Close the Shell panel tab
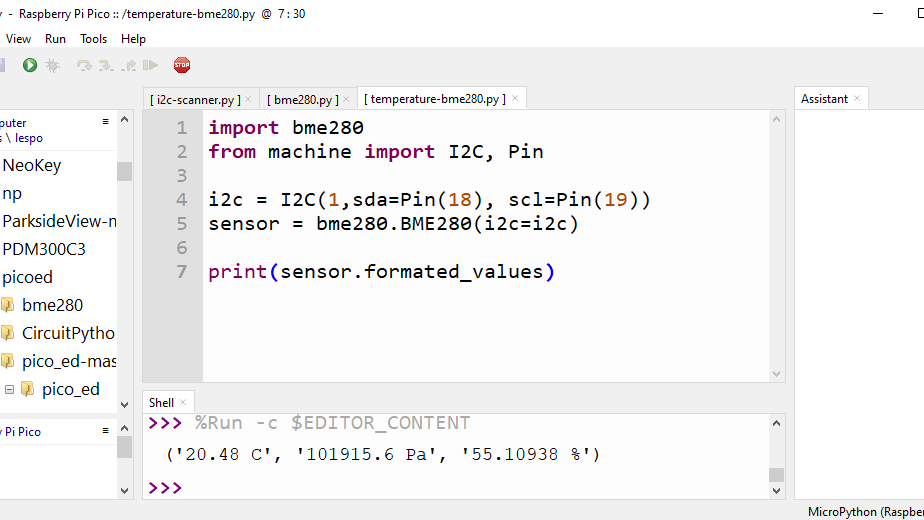924x520 pixels. (183, 403)
